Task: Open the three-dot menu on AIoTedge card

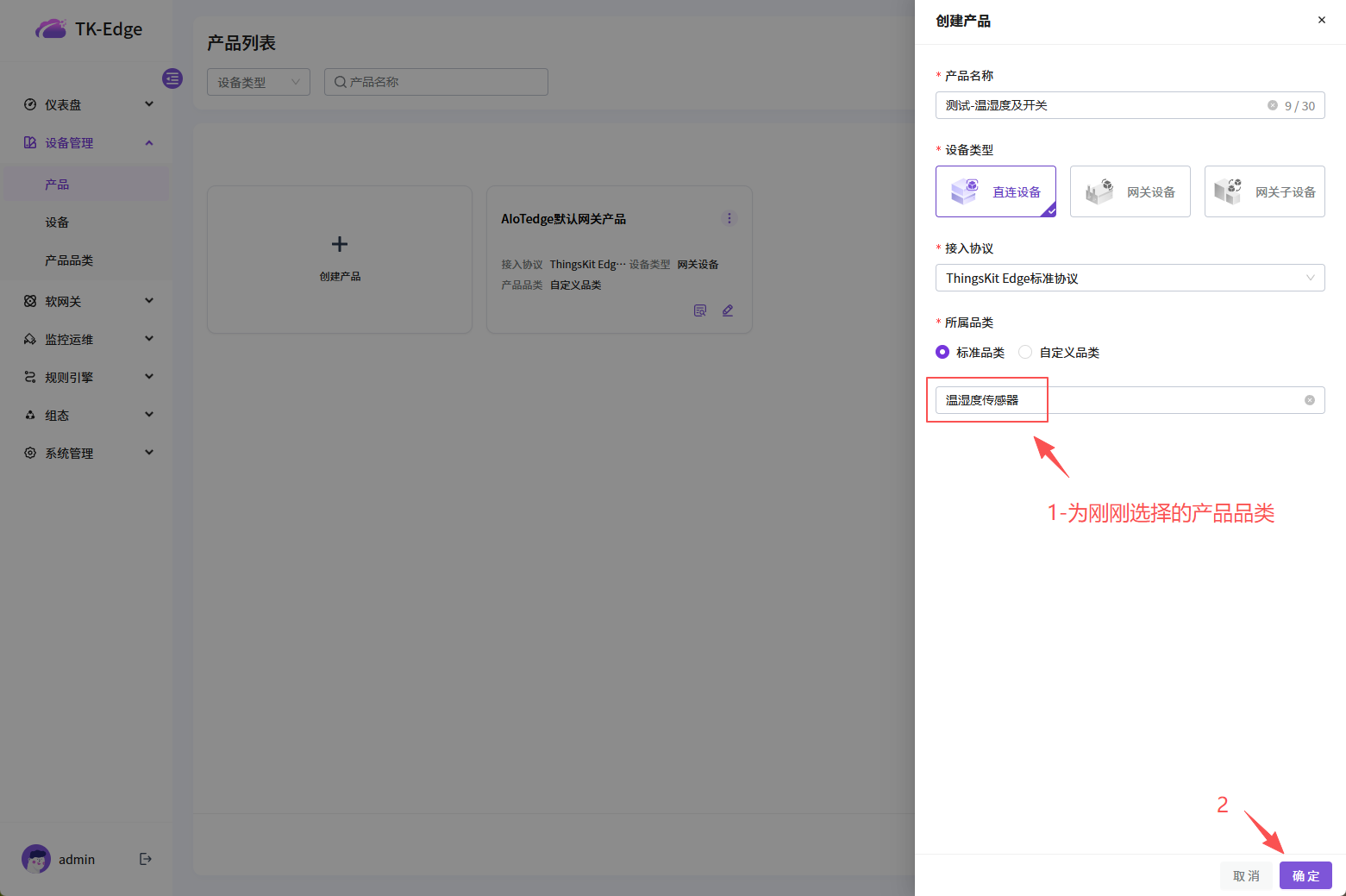Action: click(x=729, y=218)
